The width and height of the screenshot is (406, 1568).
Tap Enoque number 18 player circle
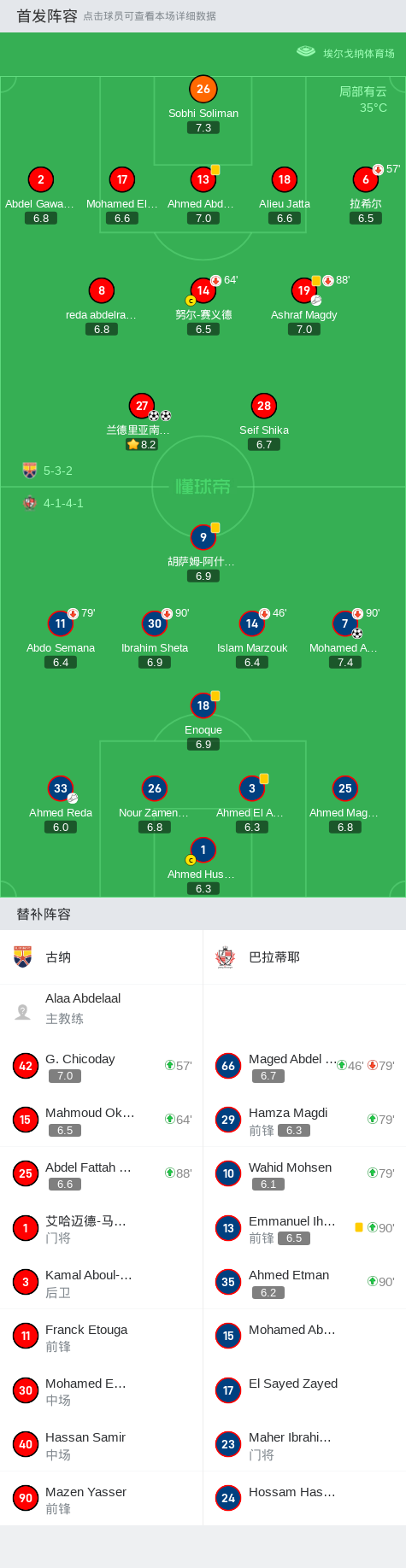pyautogui.click(x=203, y=705)
